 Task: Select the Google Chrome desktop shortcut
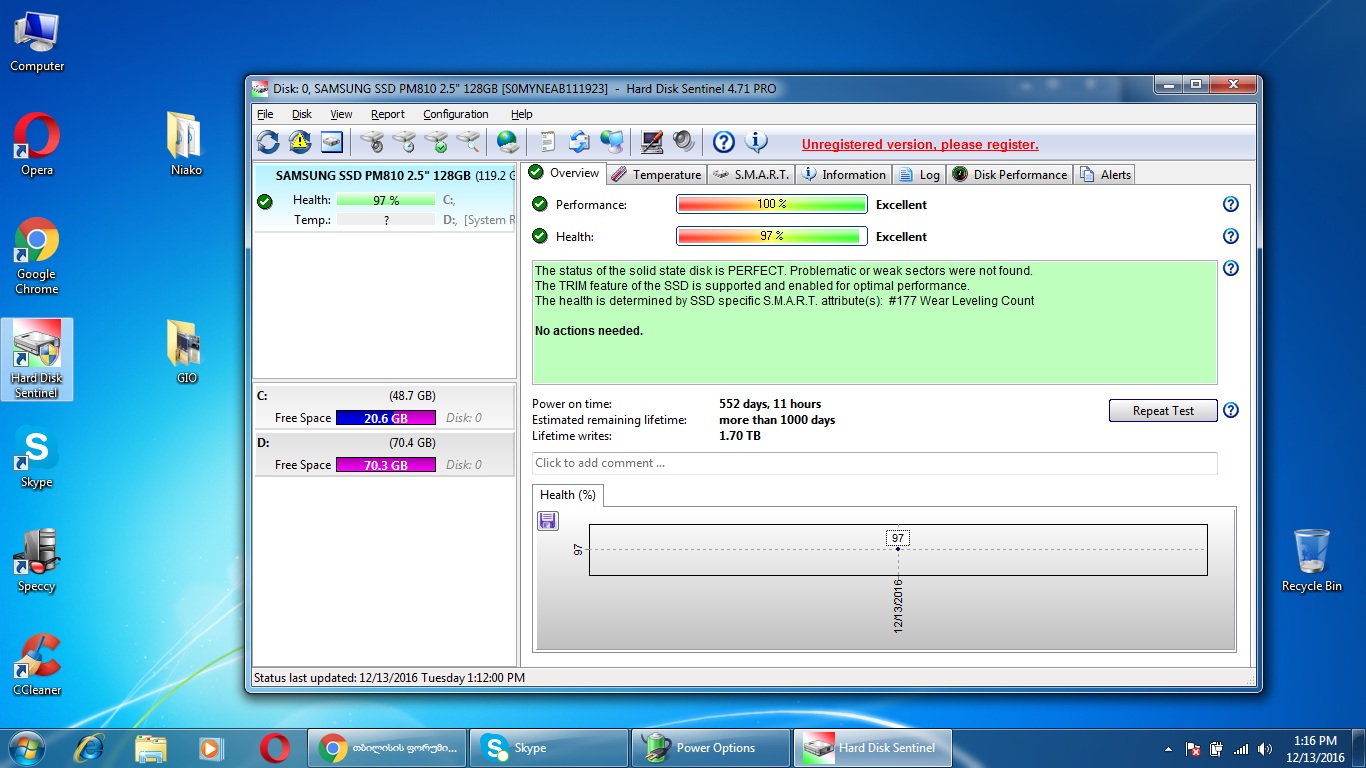(37, 257)
